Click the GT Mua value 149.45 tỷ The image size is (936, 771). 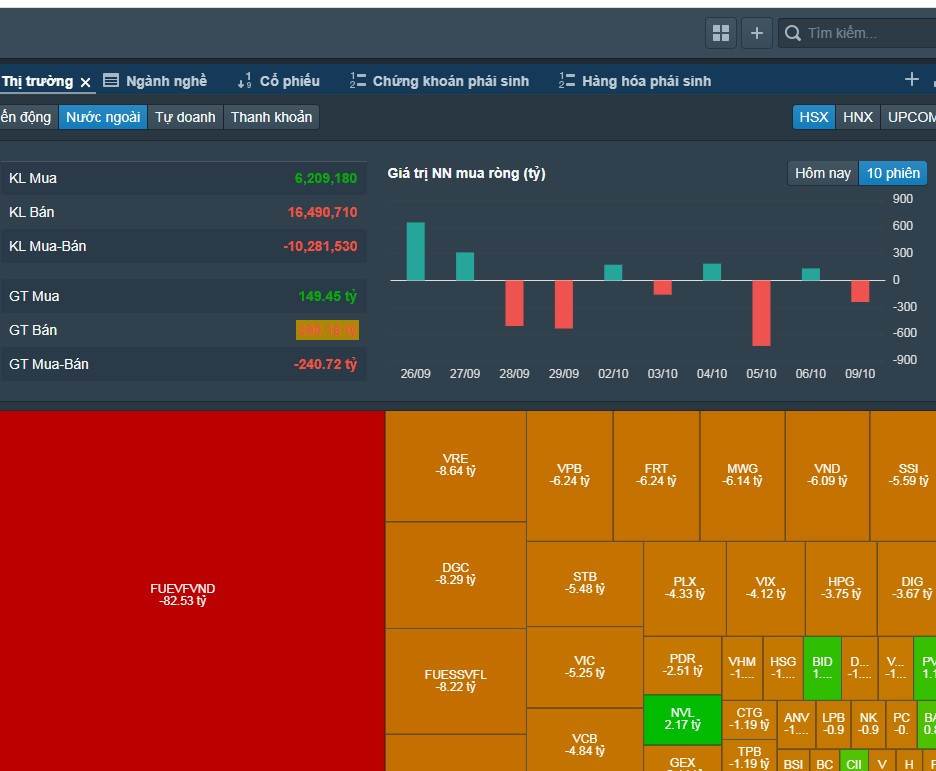pos(327,296)
